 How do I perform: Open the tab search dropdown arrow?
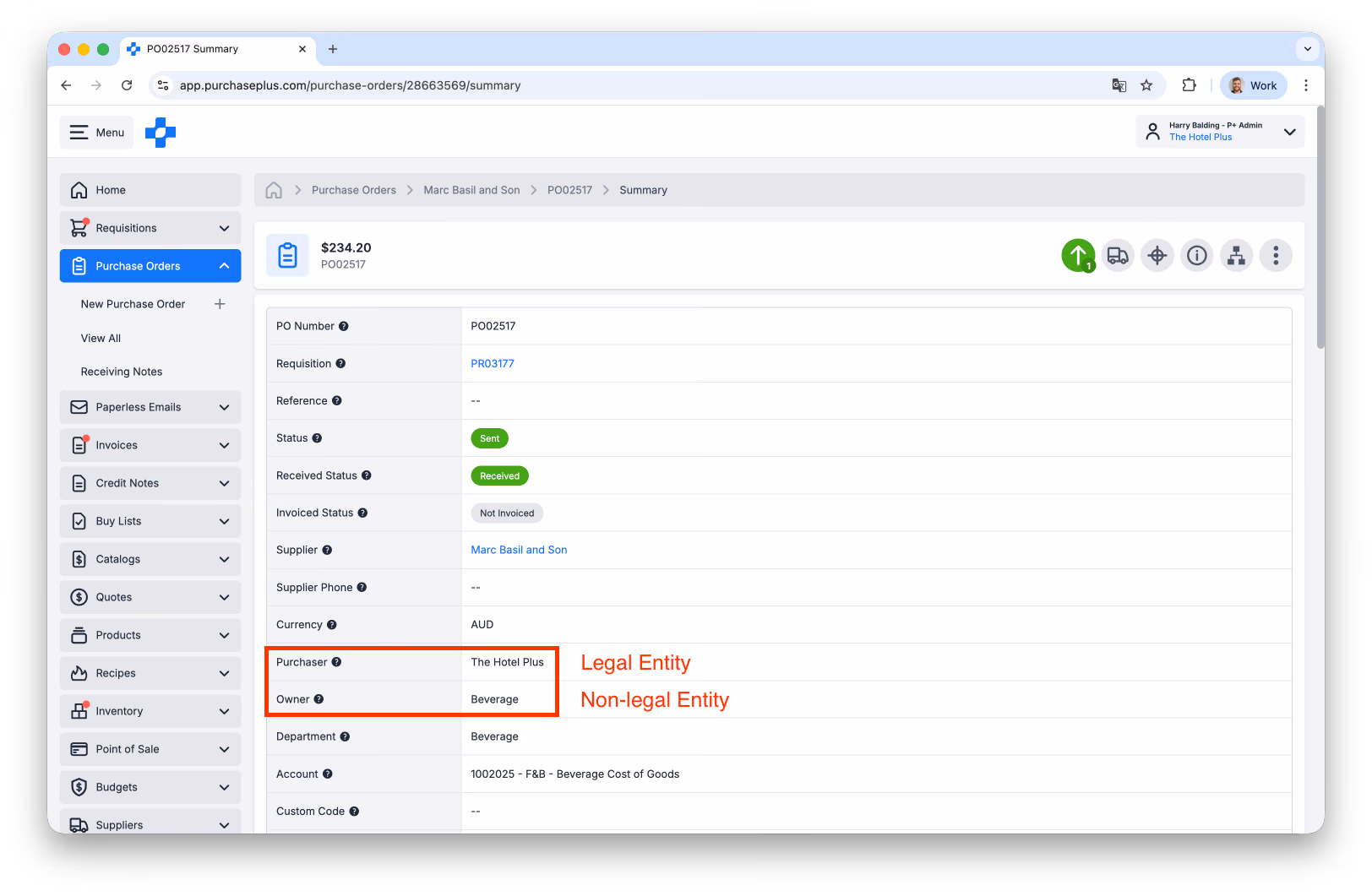pyautogui.click(x=1308, y=49)
